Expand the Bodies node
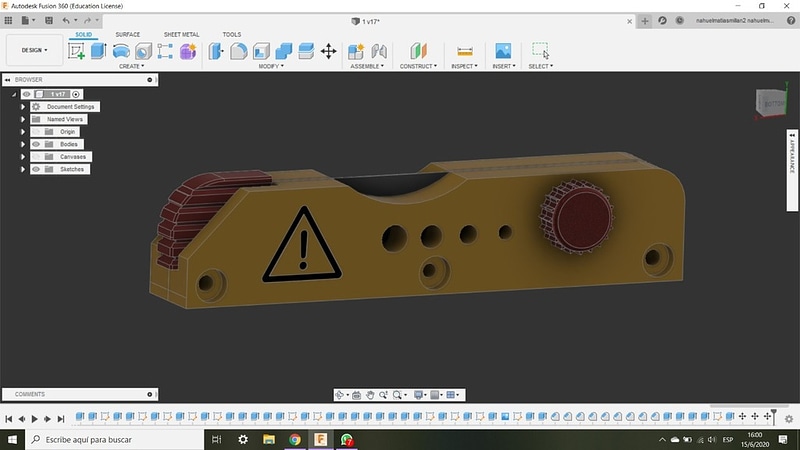The width and height of the screenshot is (800, 450). [x=22, y=144]
